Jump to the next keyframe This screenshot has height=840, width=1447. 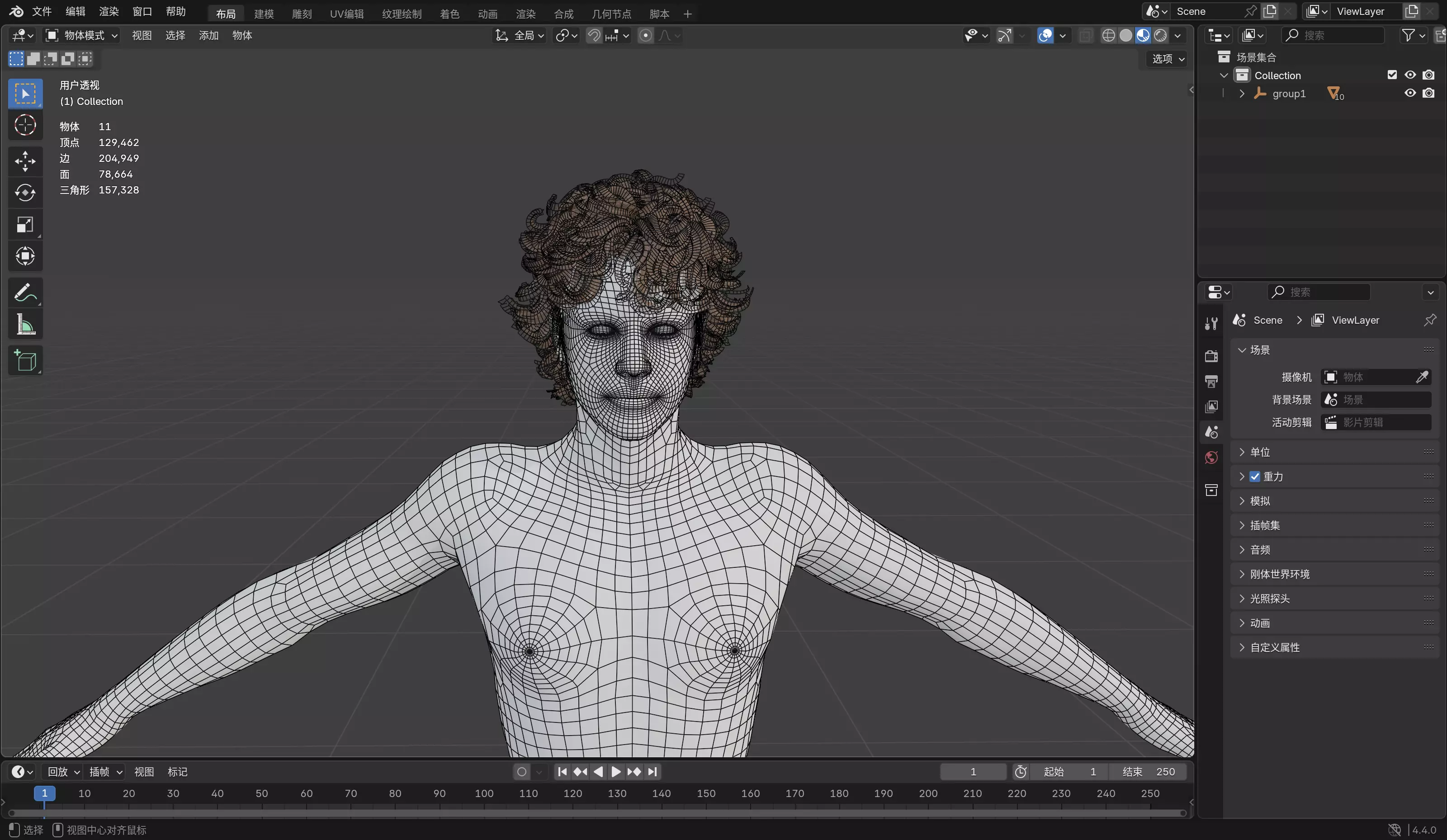click(x=634, y=772)
